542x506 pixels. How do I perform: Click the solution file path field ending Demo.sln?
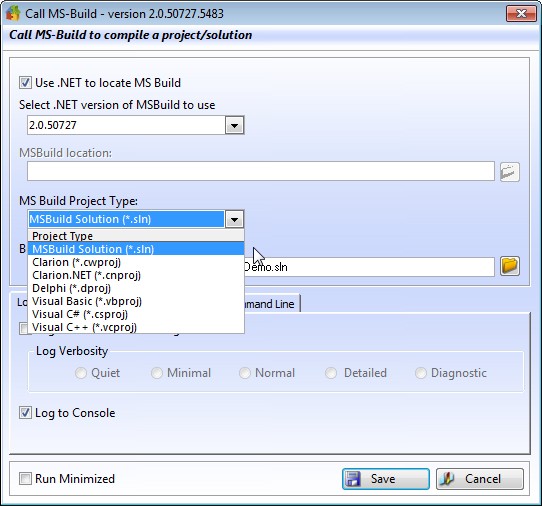point(369,267)
